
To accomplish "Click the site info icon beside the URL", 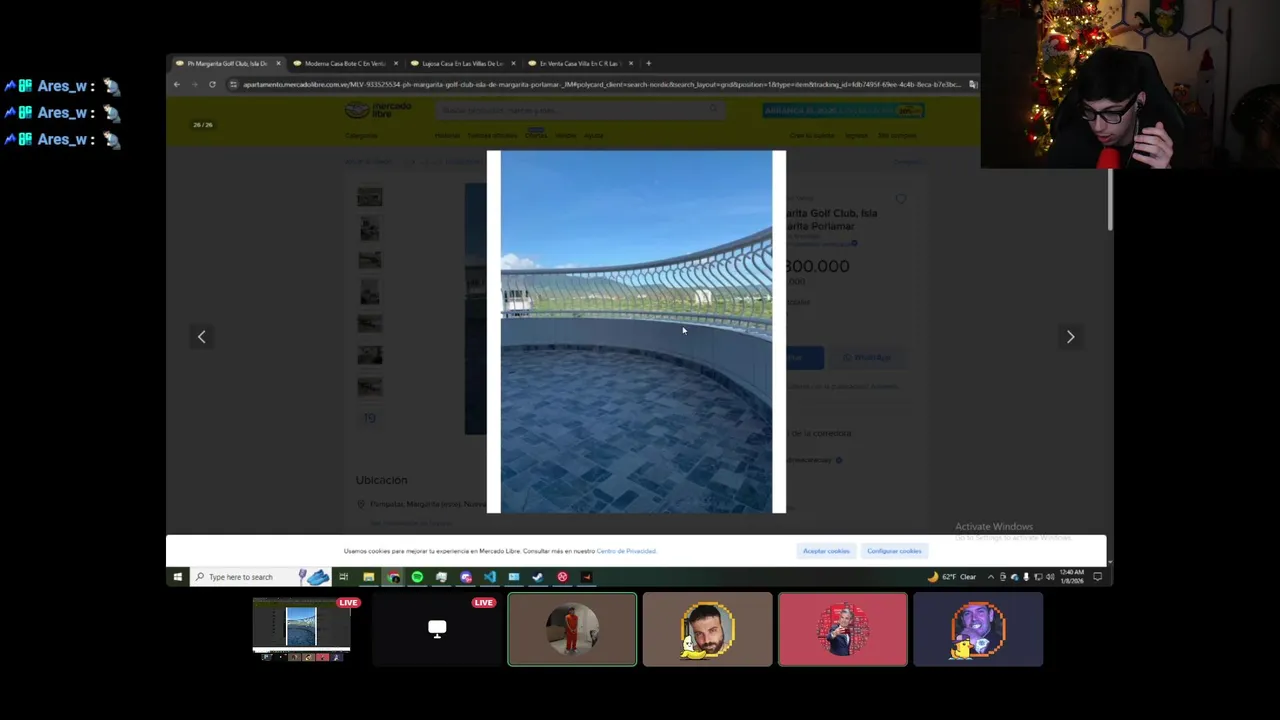I will coord(233,84).
